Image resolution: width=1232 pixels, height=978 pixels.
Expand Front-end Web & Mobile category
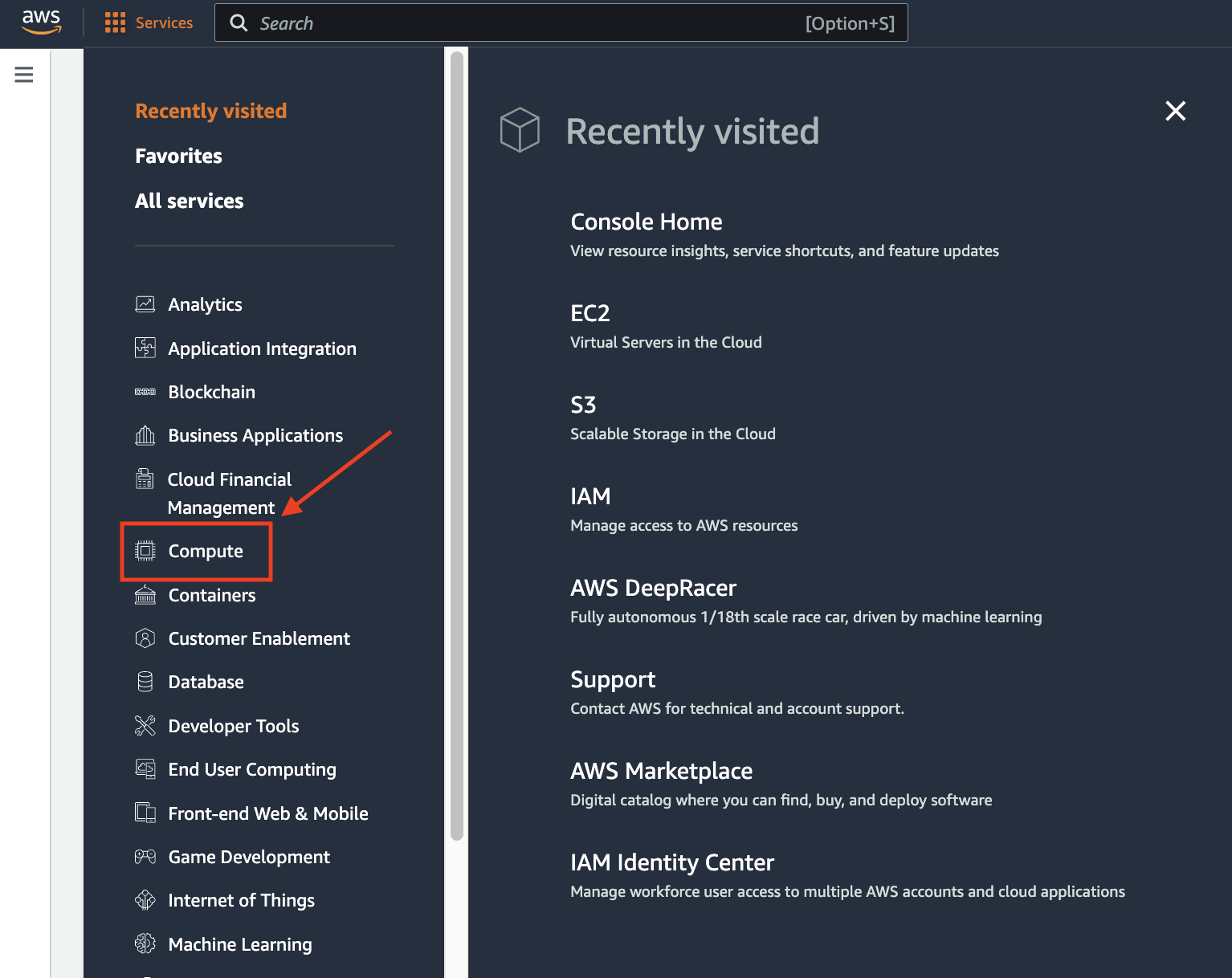click(x=268, y=813)
